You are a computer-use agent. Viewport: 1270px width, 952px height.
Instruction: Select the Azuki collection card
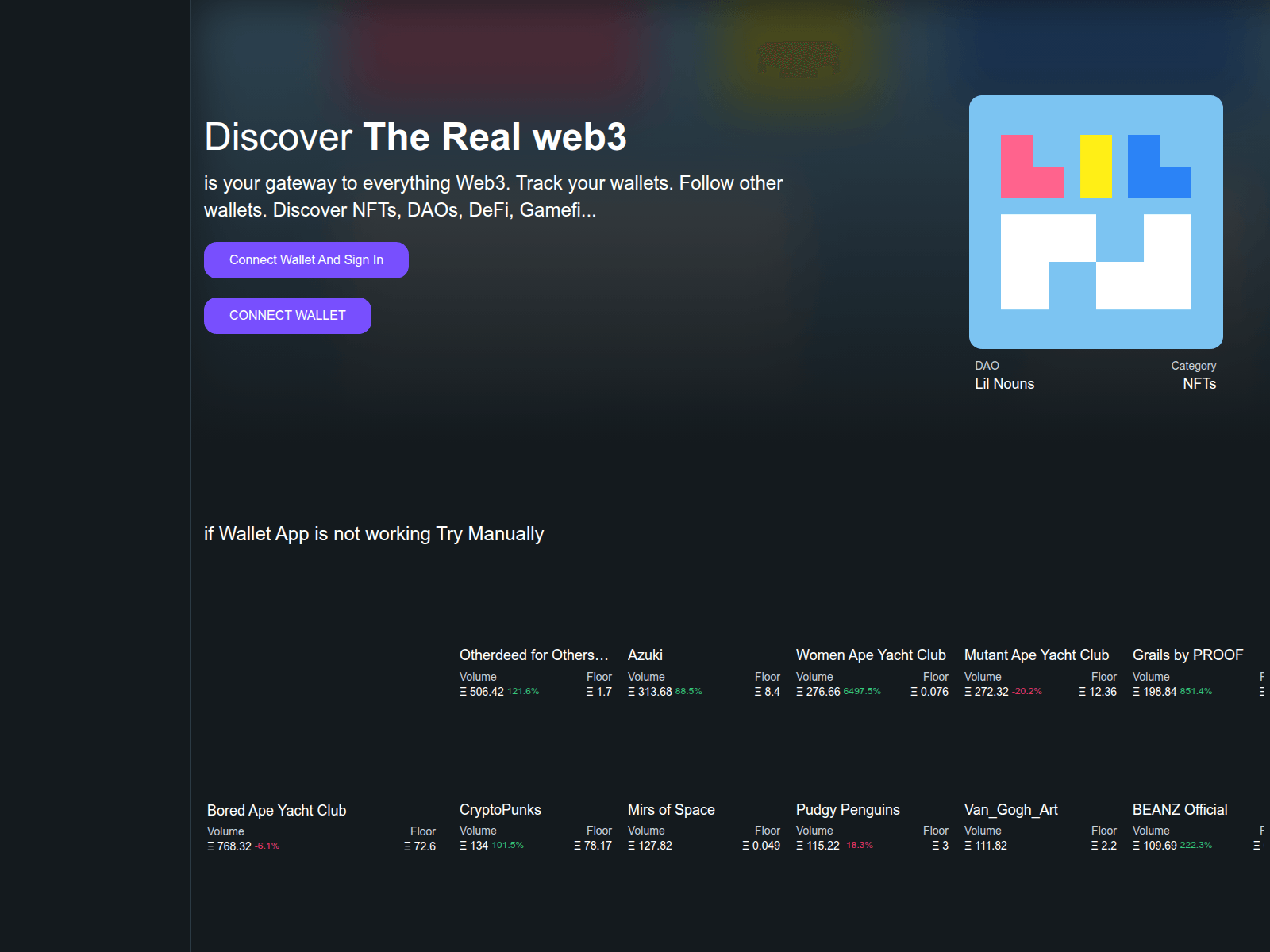[645, 654]
